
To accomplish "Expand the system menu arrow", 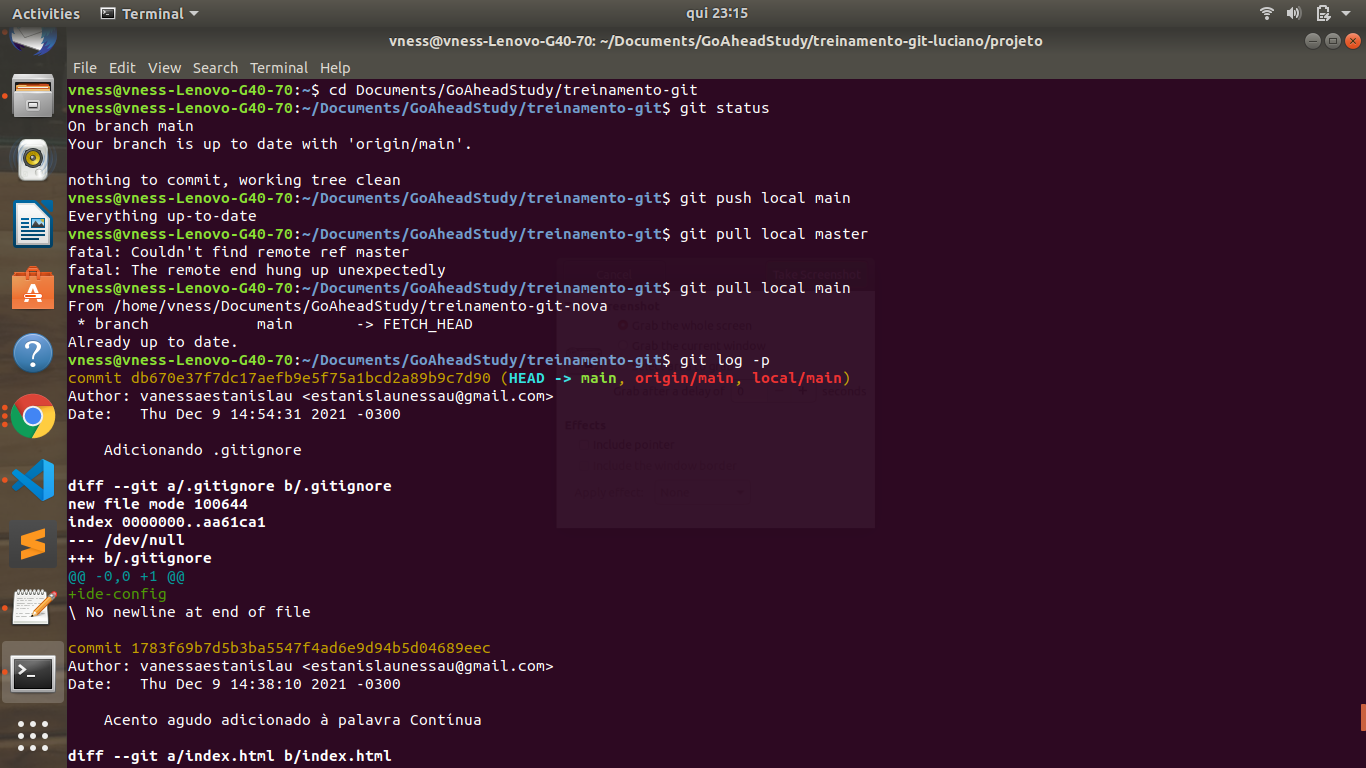I will tap(1345, 14).
